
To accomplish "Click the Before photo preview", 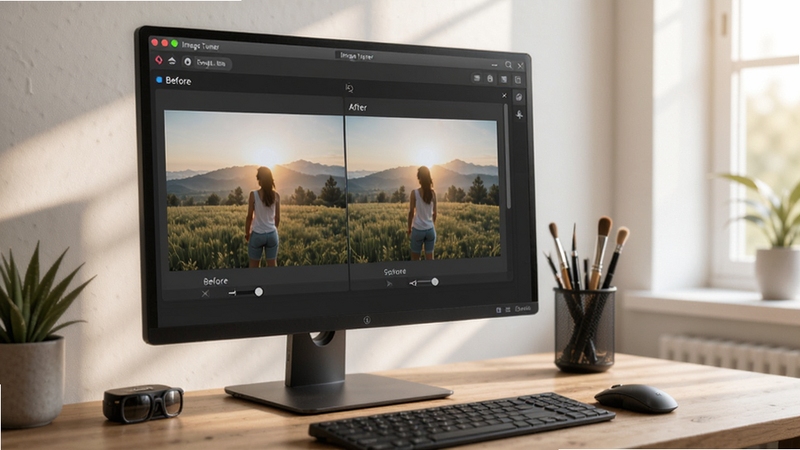I will point(255,191).
